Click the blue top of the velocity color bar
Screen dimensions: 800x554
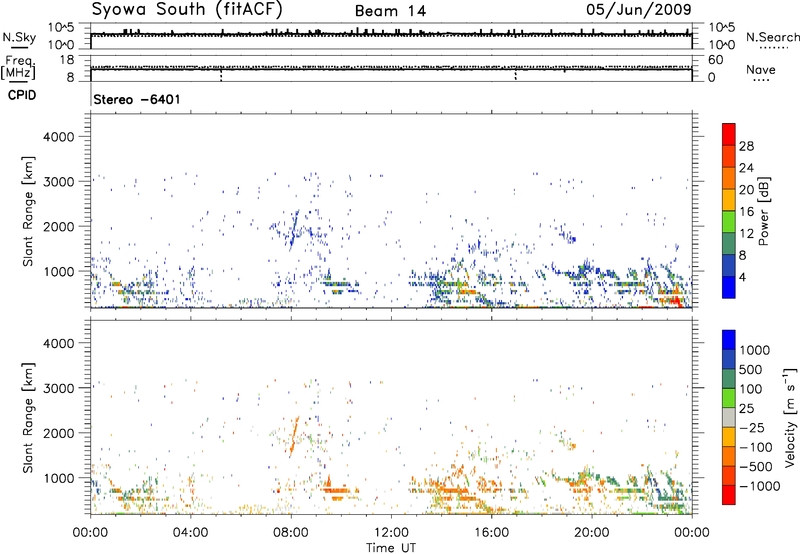pos(729,340)
